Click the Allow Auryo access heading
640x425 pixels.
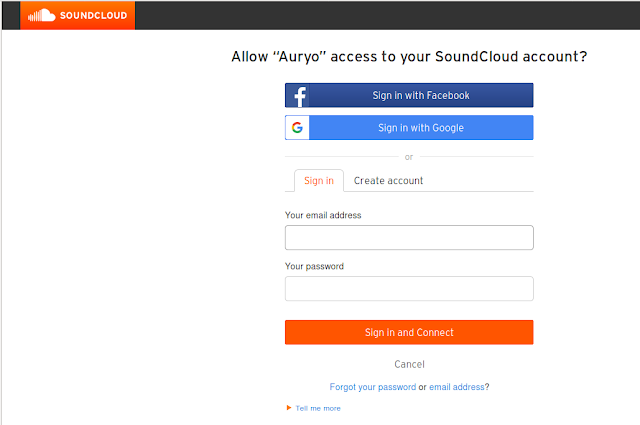coord(409,56)
